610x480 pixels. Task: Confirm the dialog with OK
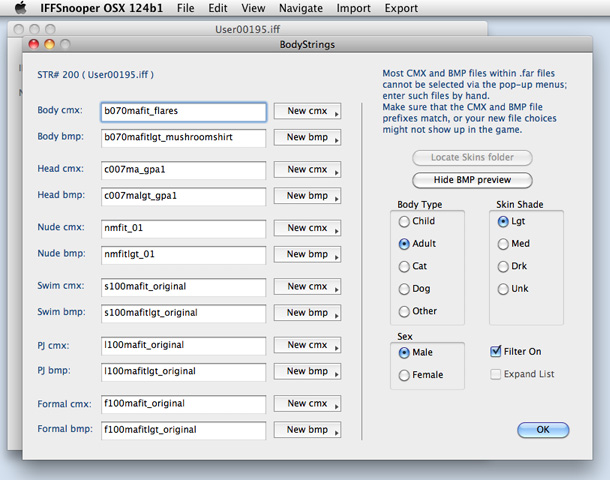pyautogui.click(x=543, y=430)
